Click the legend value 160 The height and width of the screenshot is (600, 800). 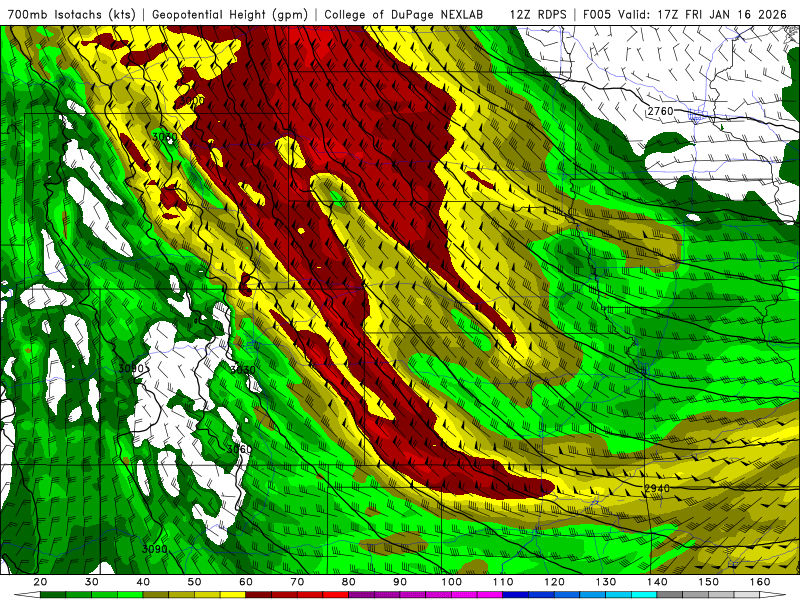pyautogui.click(x=760, y=582)
